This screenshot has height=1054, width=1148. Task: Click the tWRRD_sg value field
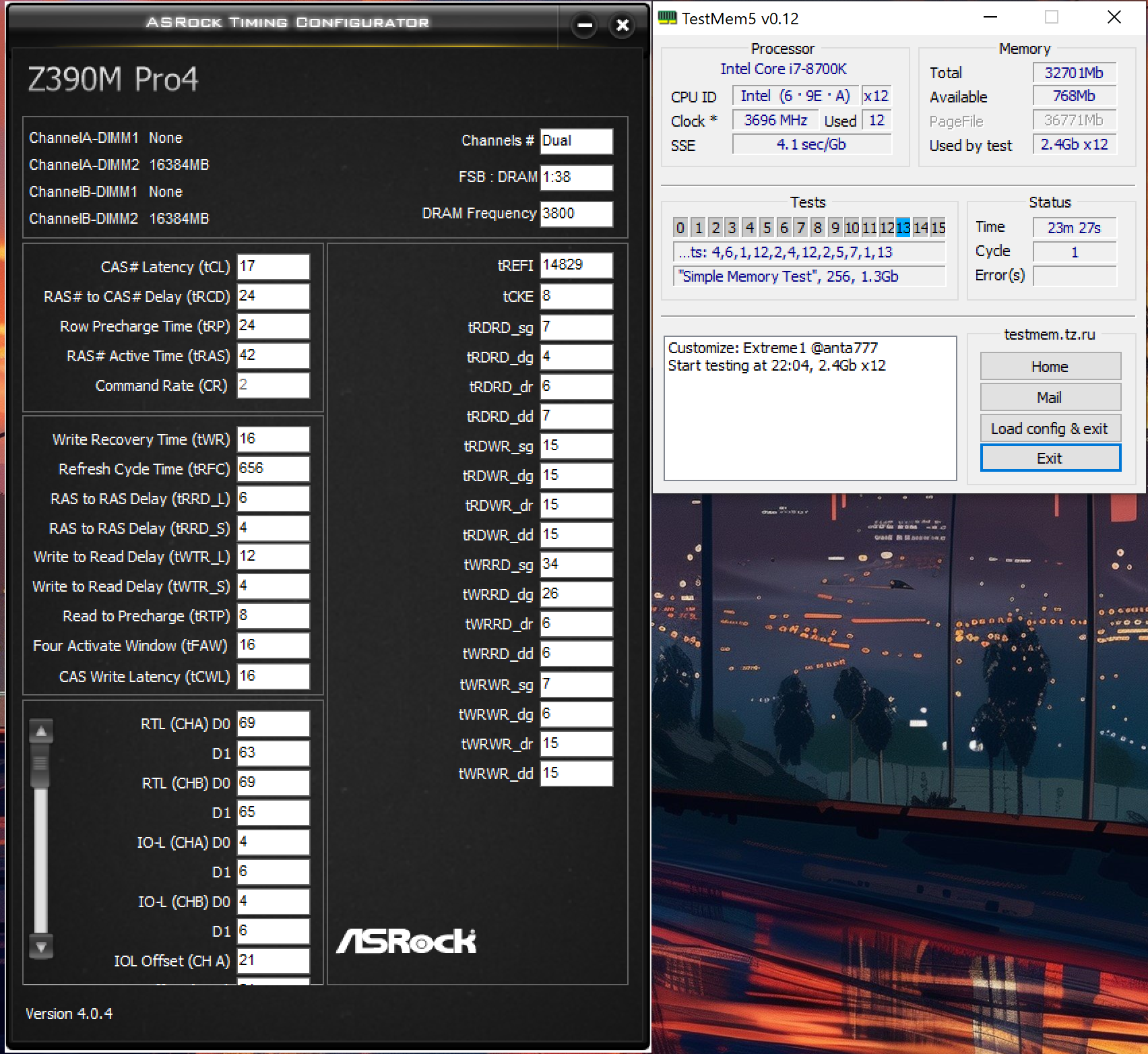577,564
